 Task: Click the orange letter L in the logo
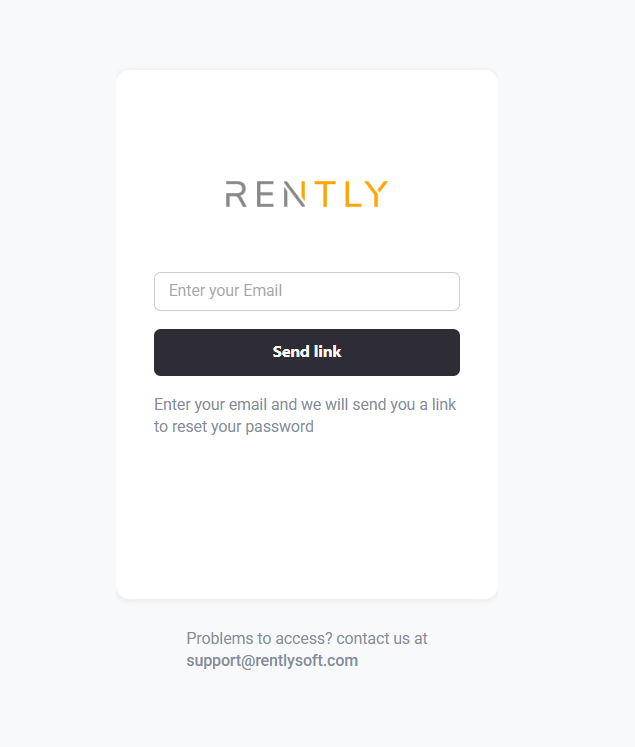coord(353,194)
